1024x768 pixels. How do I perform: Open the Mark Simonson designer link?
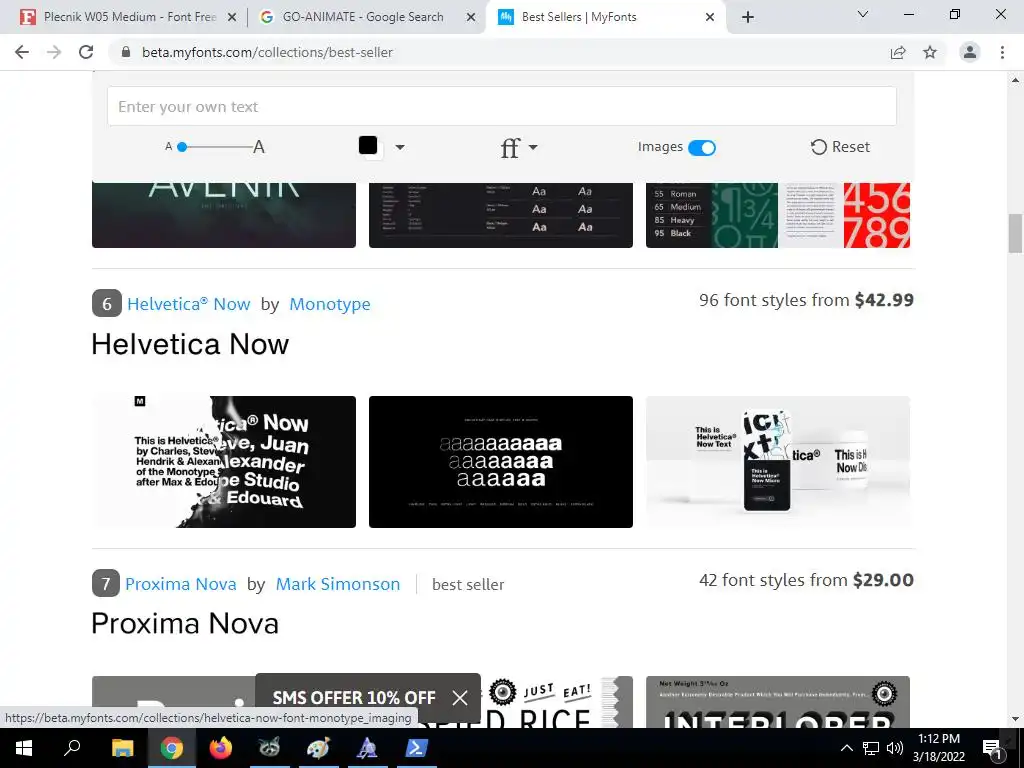pos(338,584)
